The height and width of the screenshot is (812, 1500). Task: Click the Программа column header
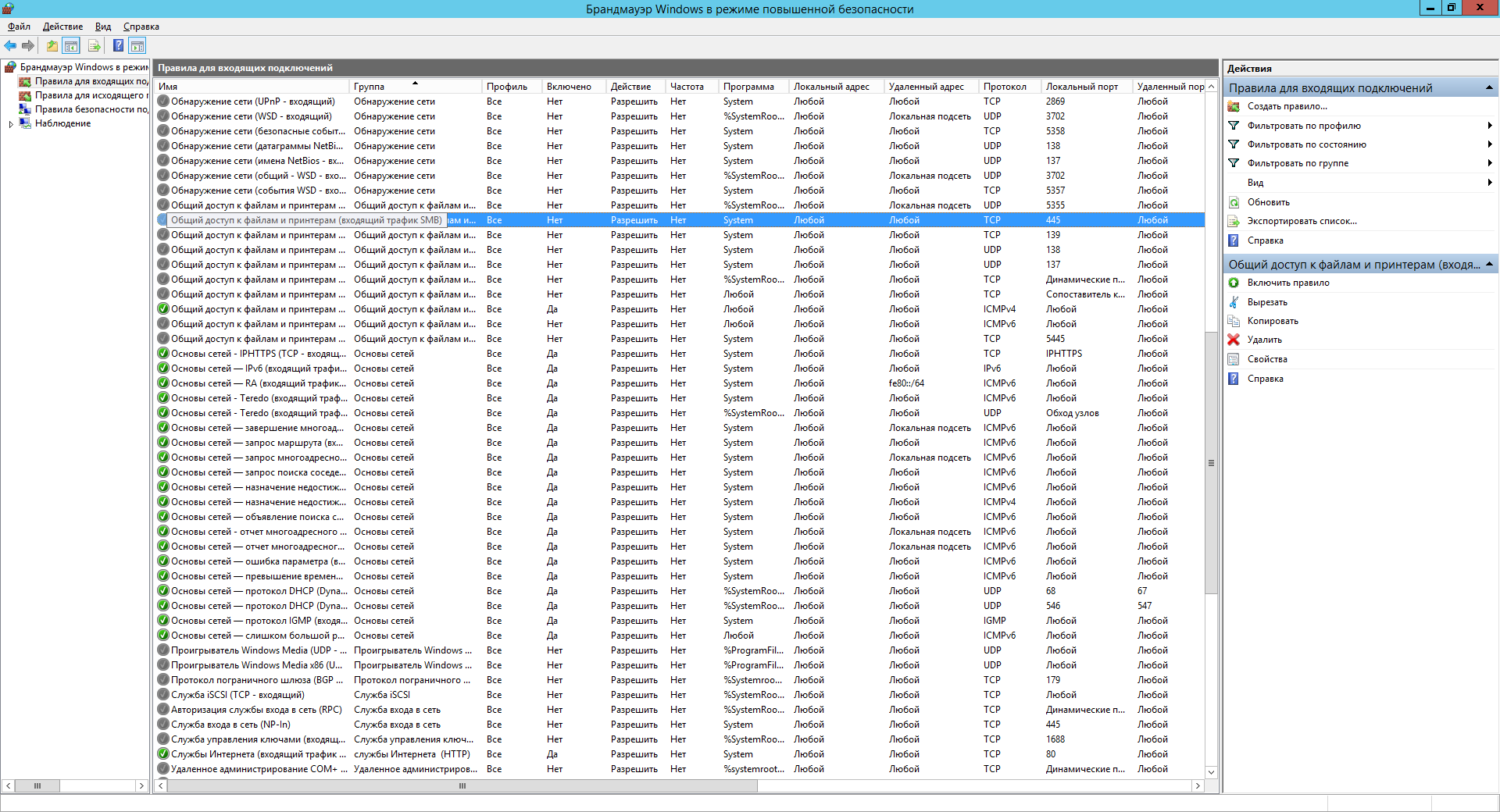click(754, 87)
